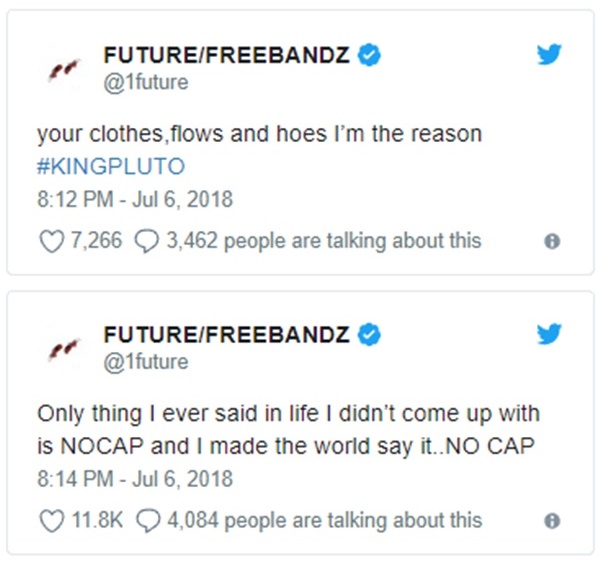The width and height of the screenshot is (600, 567).
Task: Click the Twitter bird icon in second tweet
Action: 549,335
